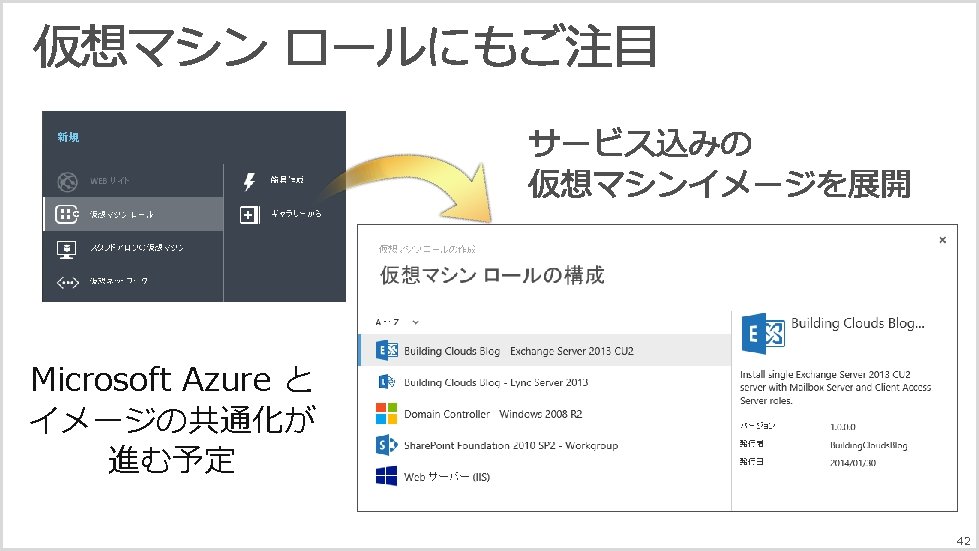Screen dimensions: 979x551
Task: Click the 新規 heading in the dark menu
Action: [68, 137]
